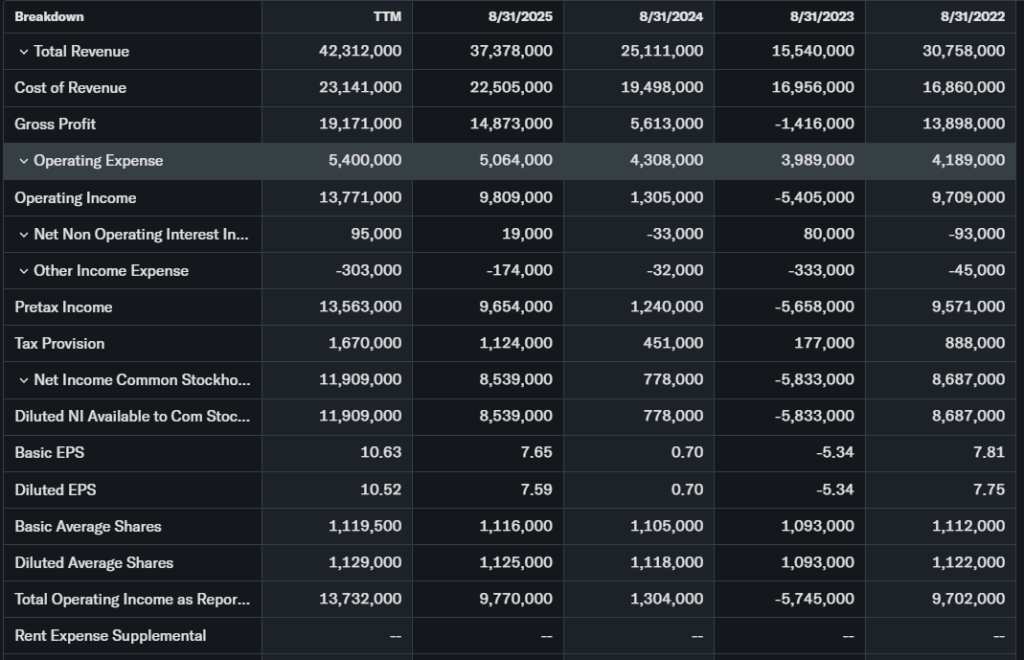Collapse the Total Revenue row chevron
Screen dimensions: 1024x660
click(23, 51)
